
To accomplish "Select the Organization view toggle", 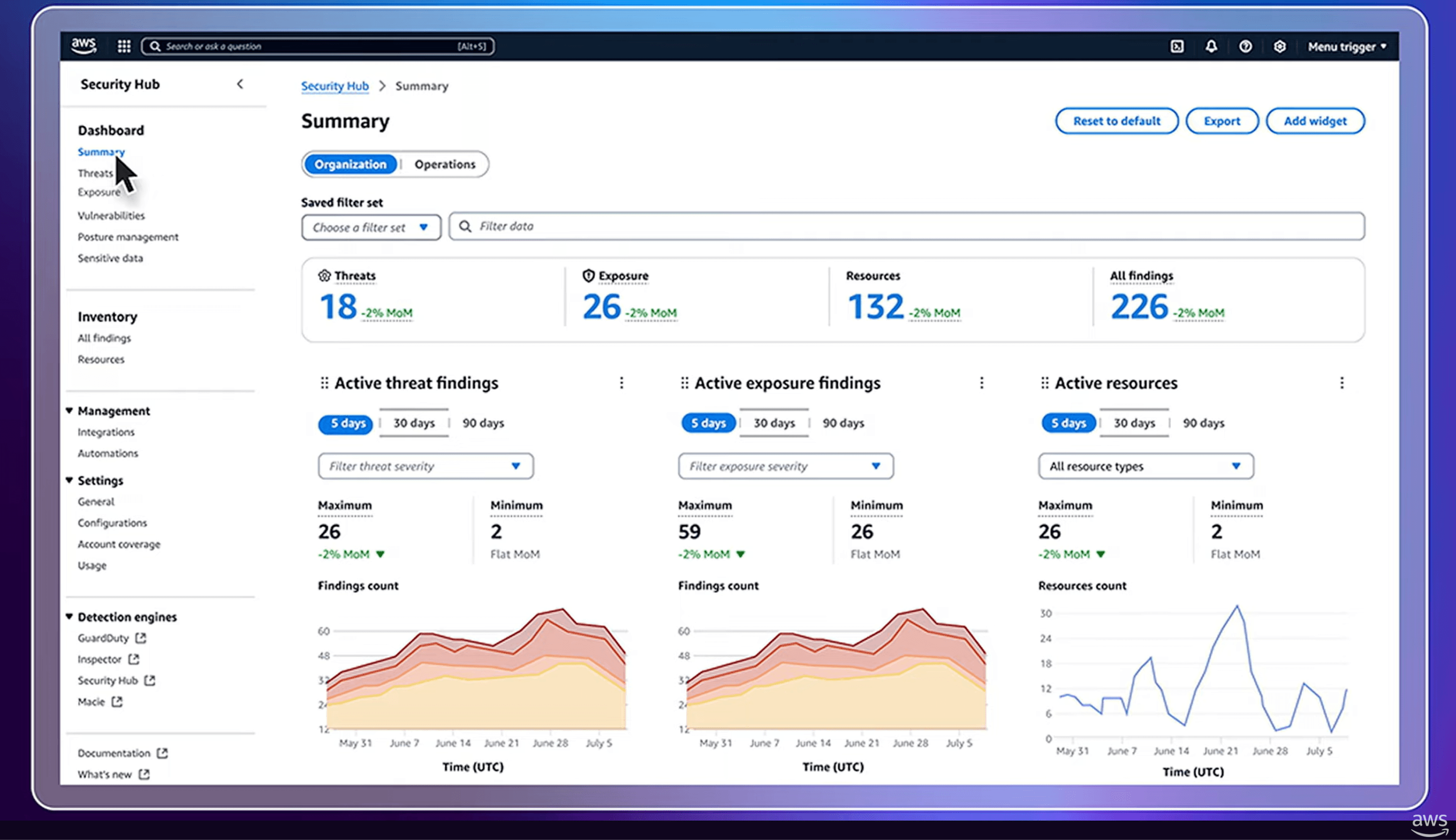I will (x=350, y=165).
